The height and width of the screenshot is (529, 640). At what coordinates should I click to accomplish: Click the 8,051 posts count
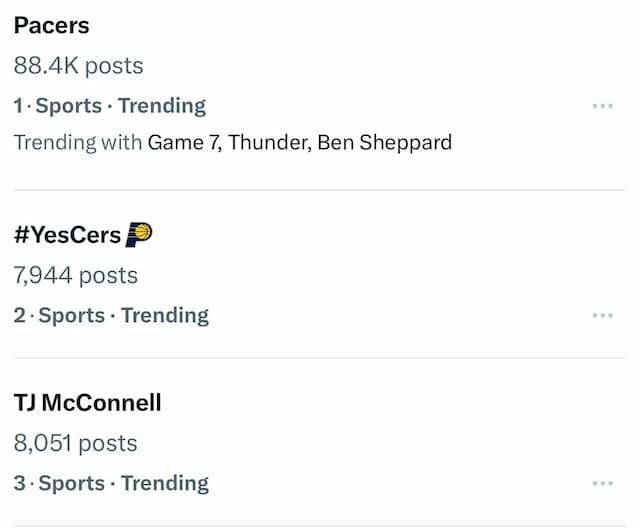coord(75,443)
